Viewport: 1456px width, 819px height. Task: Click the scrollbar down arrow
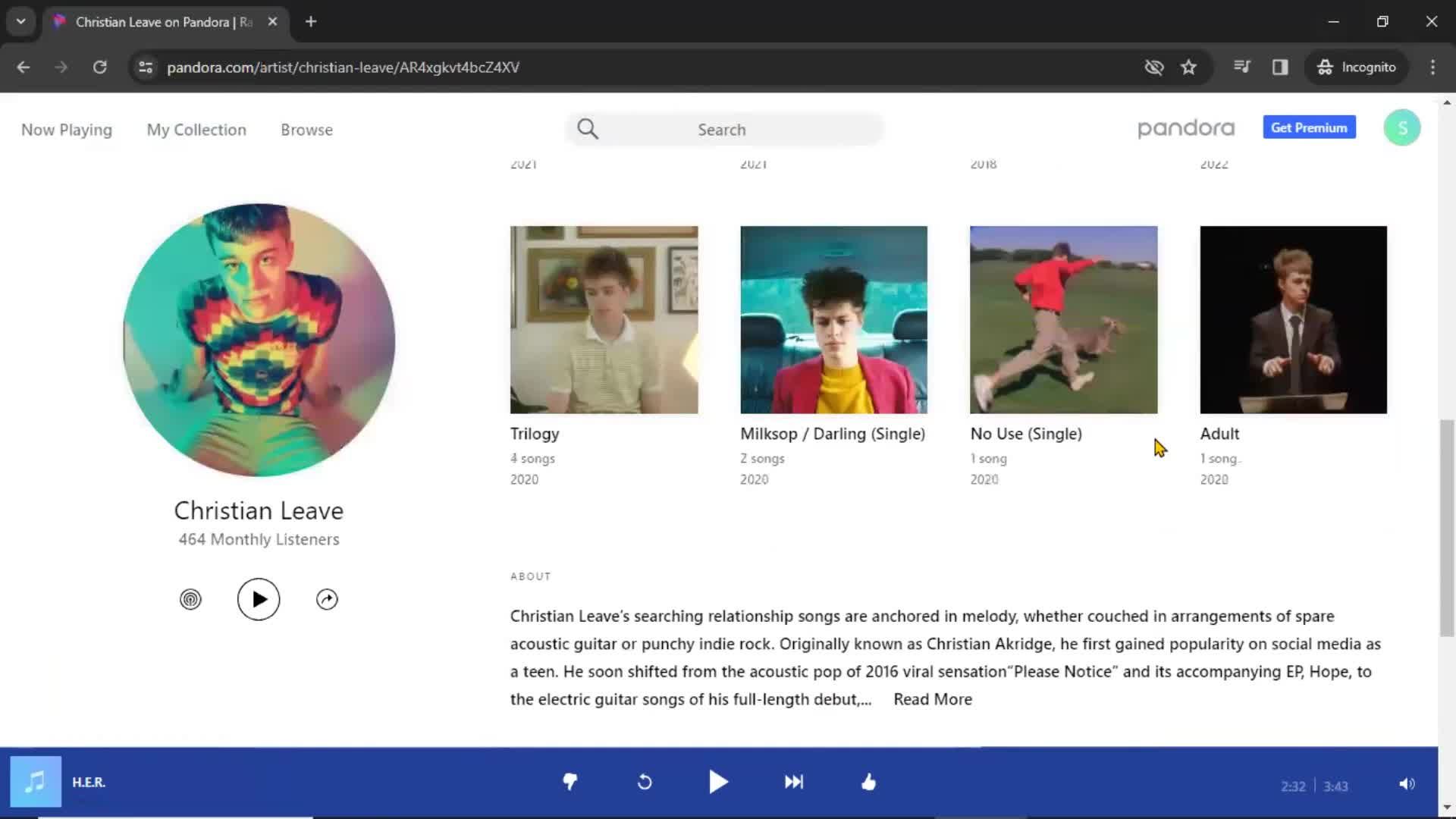tap(1447, 807)
